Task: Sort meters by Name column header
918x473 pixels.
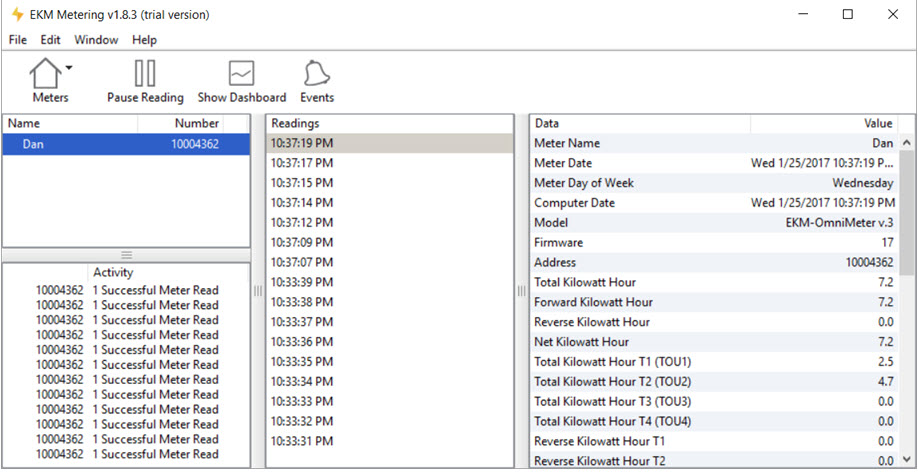Action: click(70, 124)
